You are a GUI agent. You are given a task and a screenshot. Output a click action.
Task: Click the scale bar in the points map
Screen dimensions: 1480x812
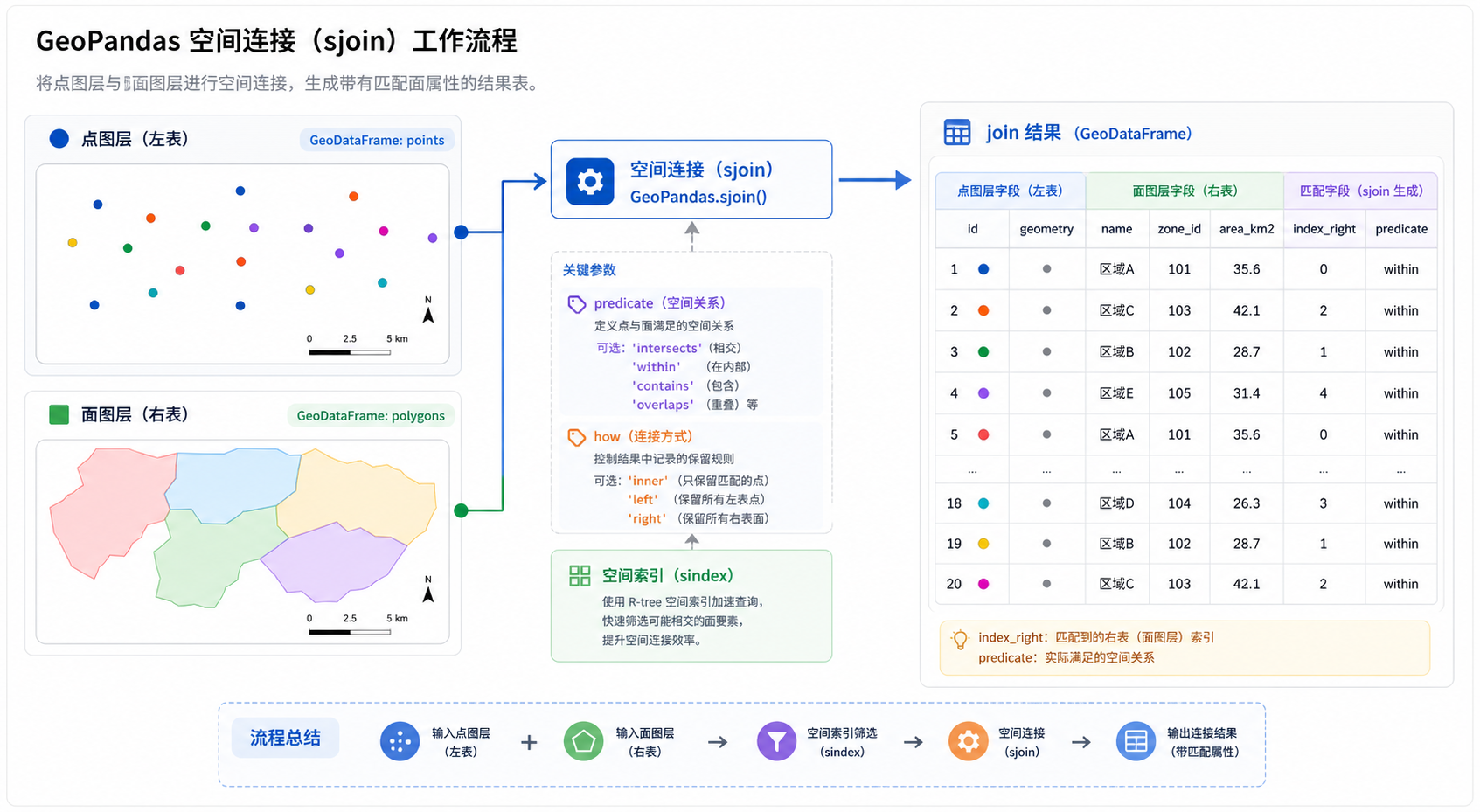[x=350, y=352]
